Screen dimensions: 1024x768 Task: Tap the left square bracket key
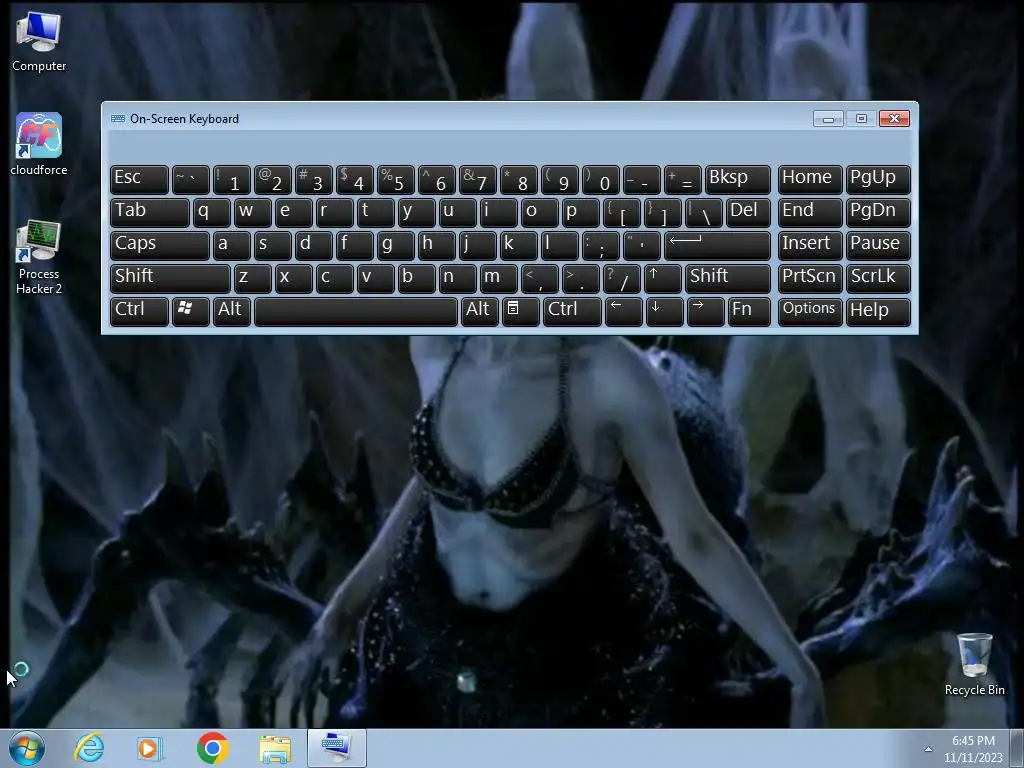point(622,212)
